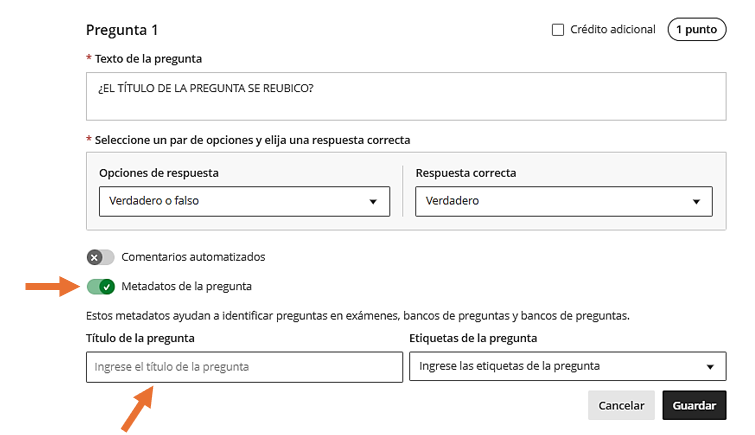Screen dimensions: 755x435
Task: Click the Respuesta correcta dropdown arrow
Action: pos(696,202)
